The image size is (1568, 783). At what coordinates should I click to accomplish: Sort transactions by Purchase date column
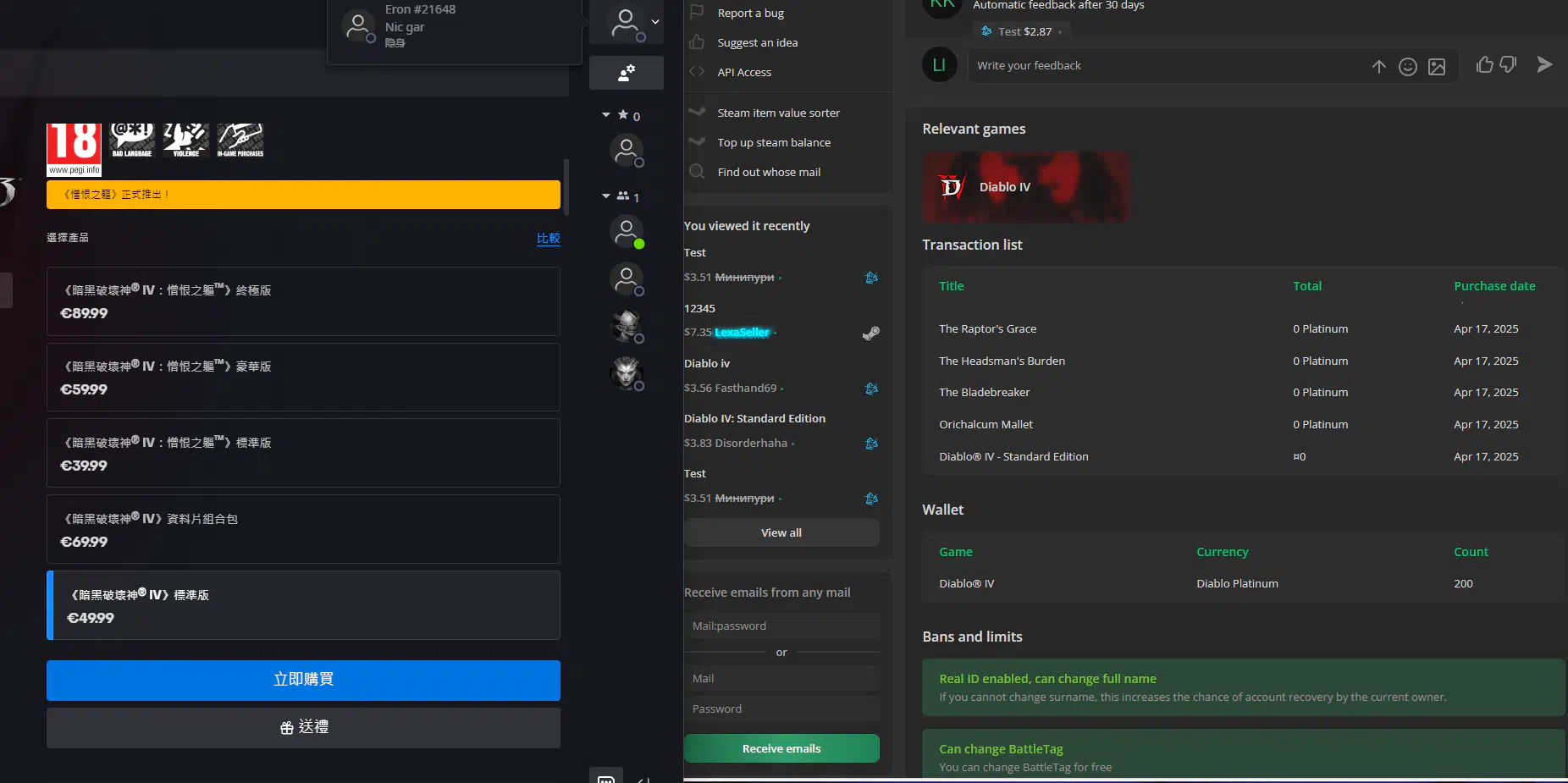click(x=1494, y=286)
